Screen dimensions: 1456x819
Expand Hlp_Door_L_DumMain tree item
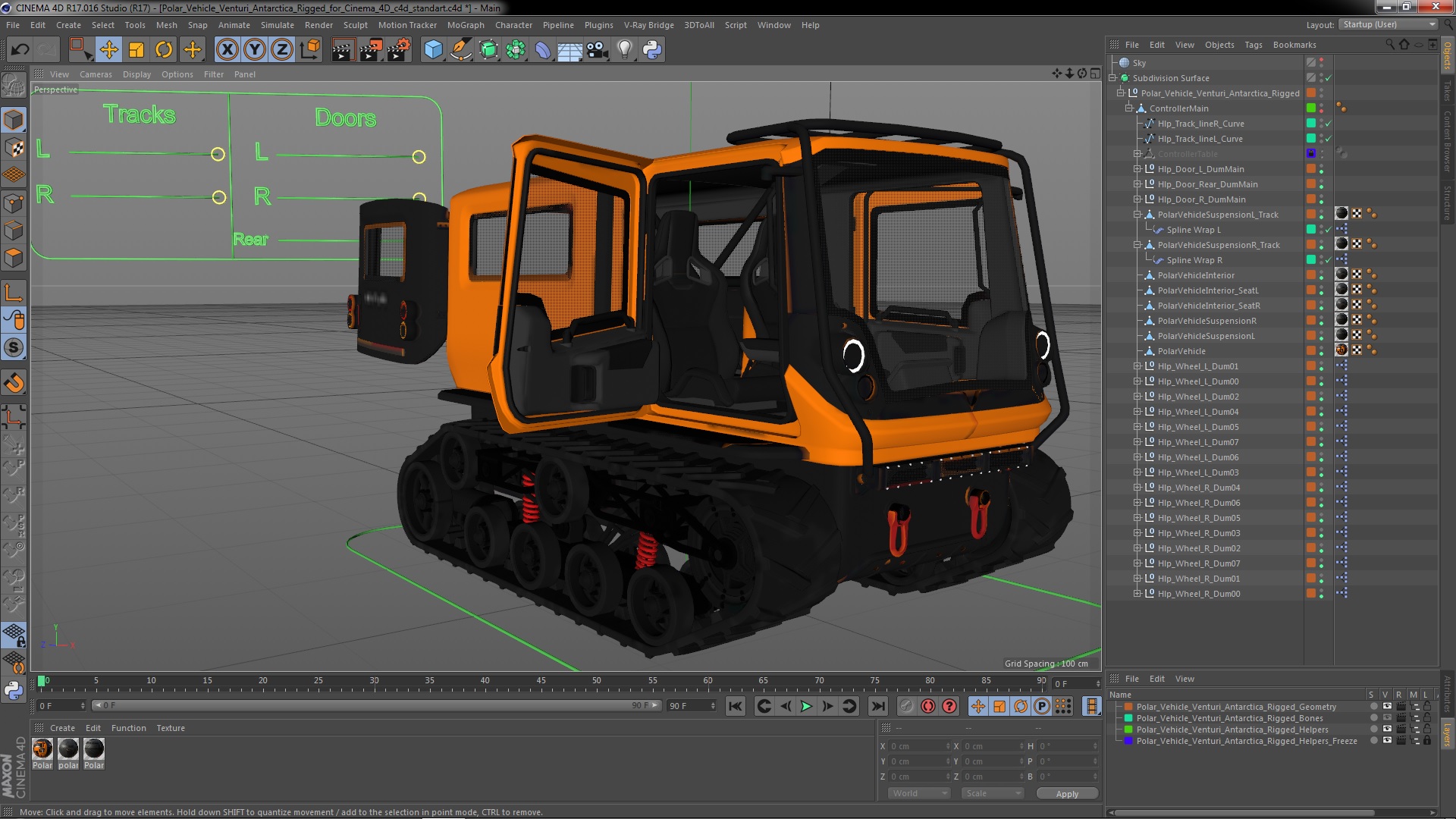(1137, 169)
